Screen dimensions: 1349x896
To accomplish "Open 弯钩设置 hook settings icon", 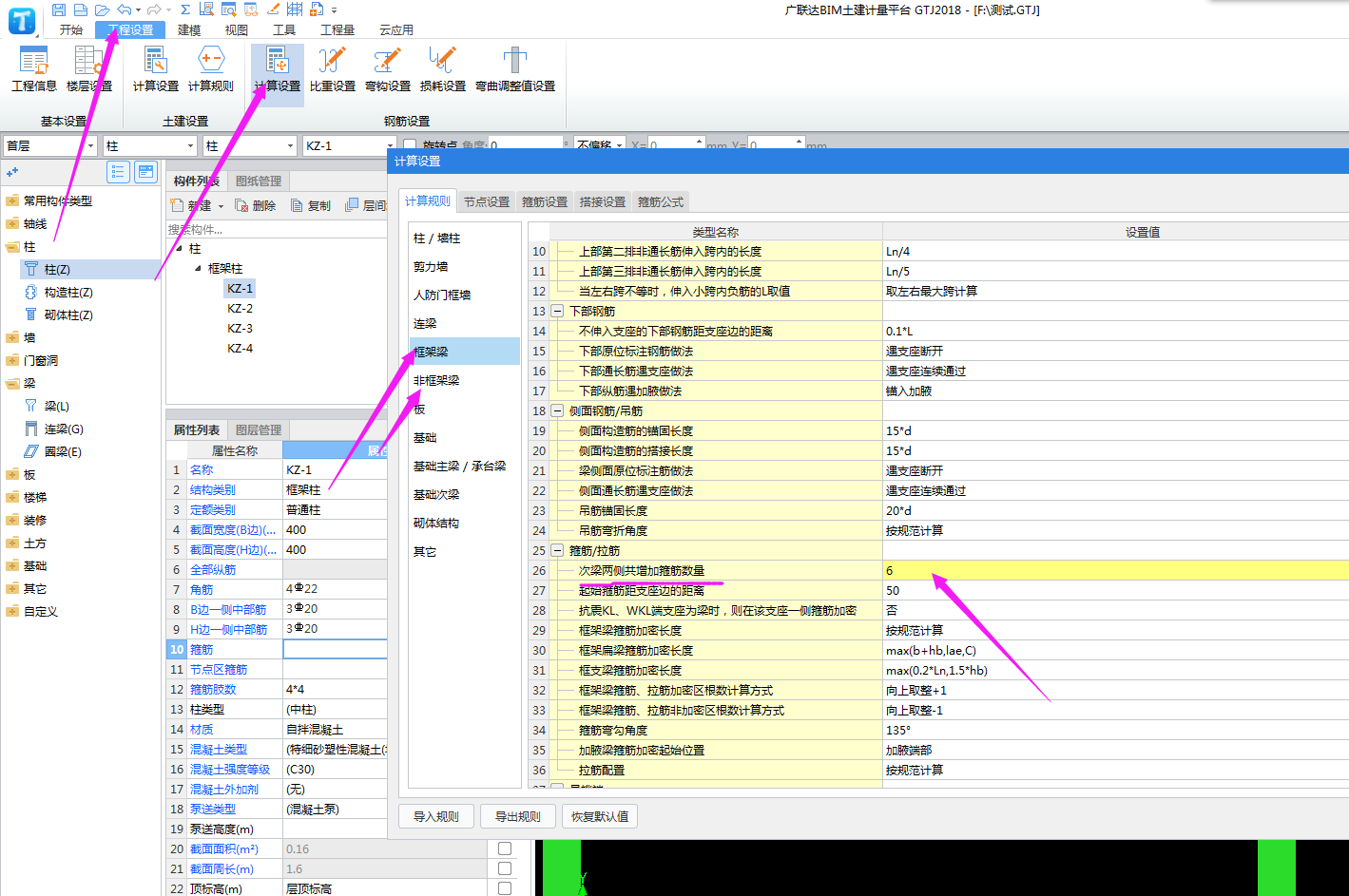I will [x=388, y=69].
